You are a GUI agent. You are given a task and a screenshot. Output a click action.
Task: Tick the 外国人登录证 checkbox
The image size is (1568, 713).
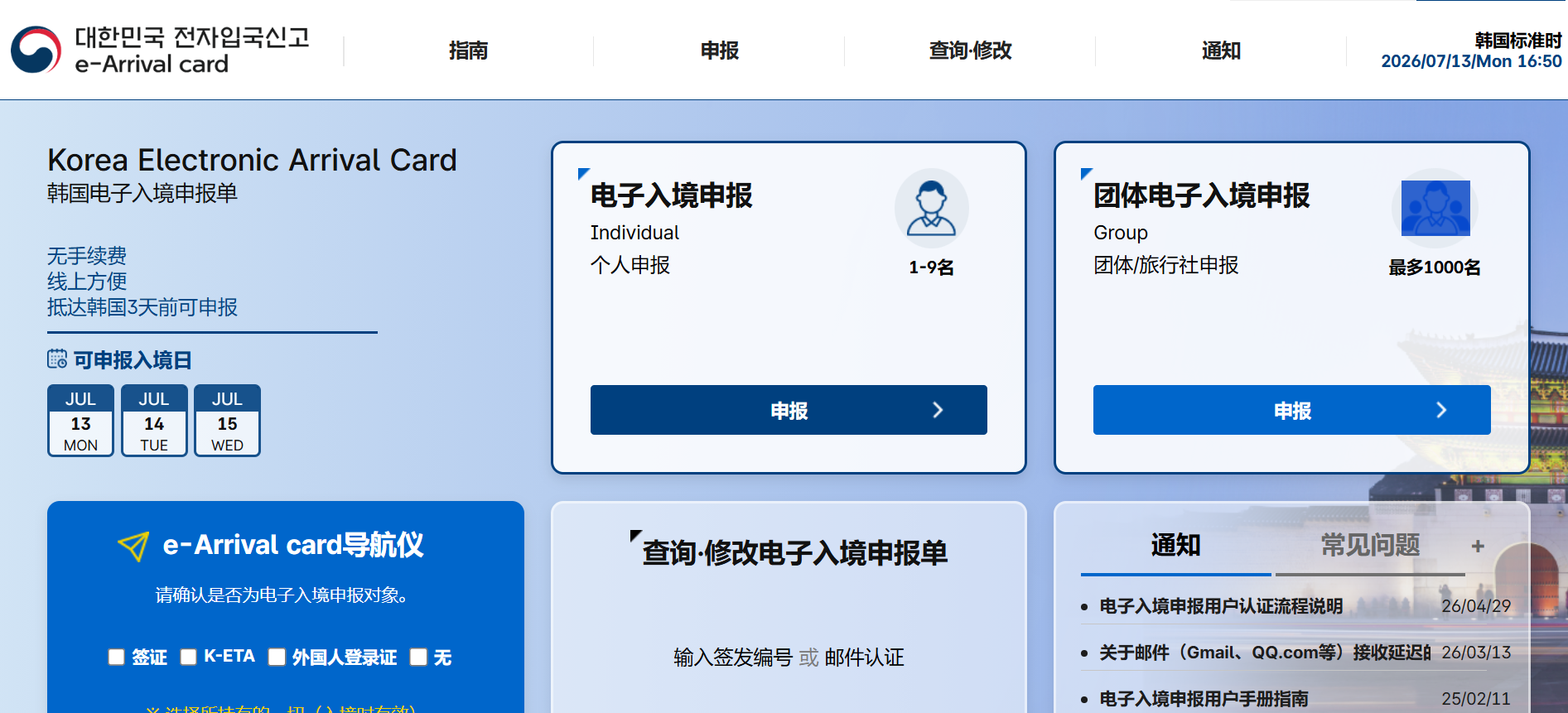[277, 657]
